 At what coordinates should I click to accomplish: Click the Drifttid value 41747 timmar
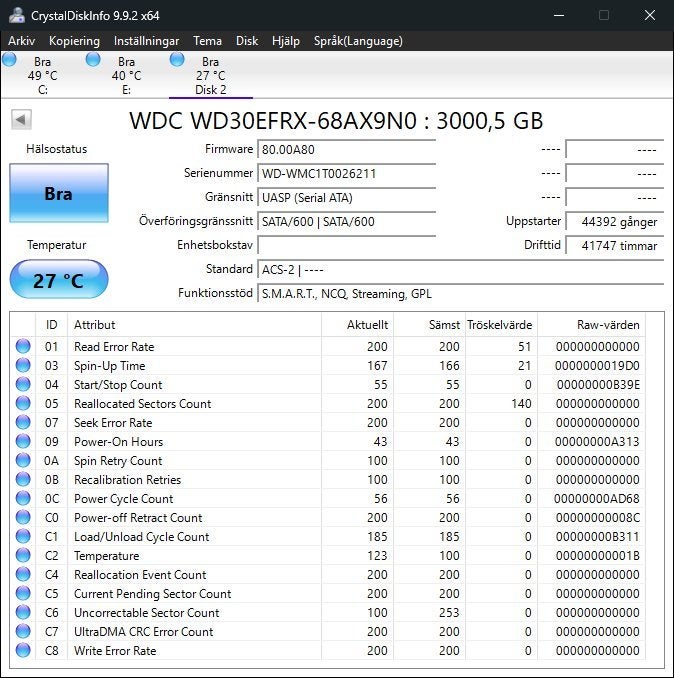point(614,245)
